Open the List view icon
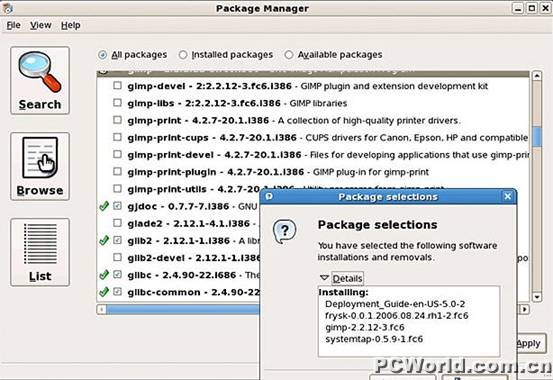The height and width of the screenshot is (380, 553). 40,252
